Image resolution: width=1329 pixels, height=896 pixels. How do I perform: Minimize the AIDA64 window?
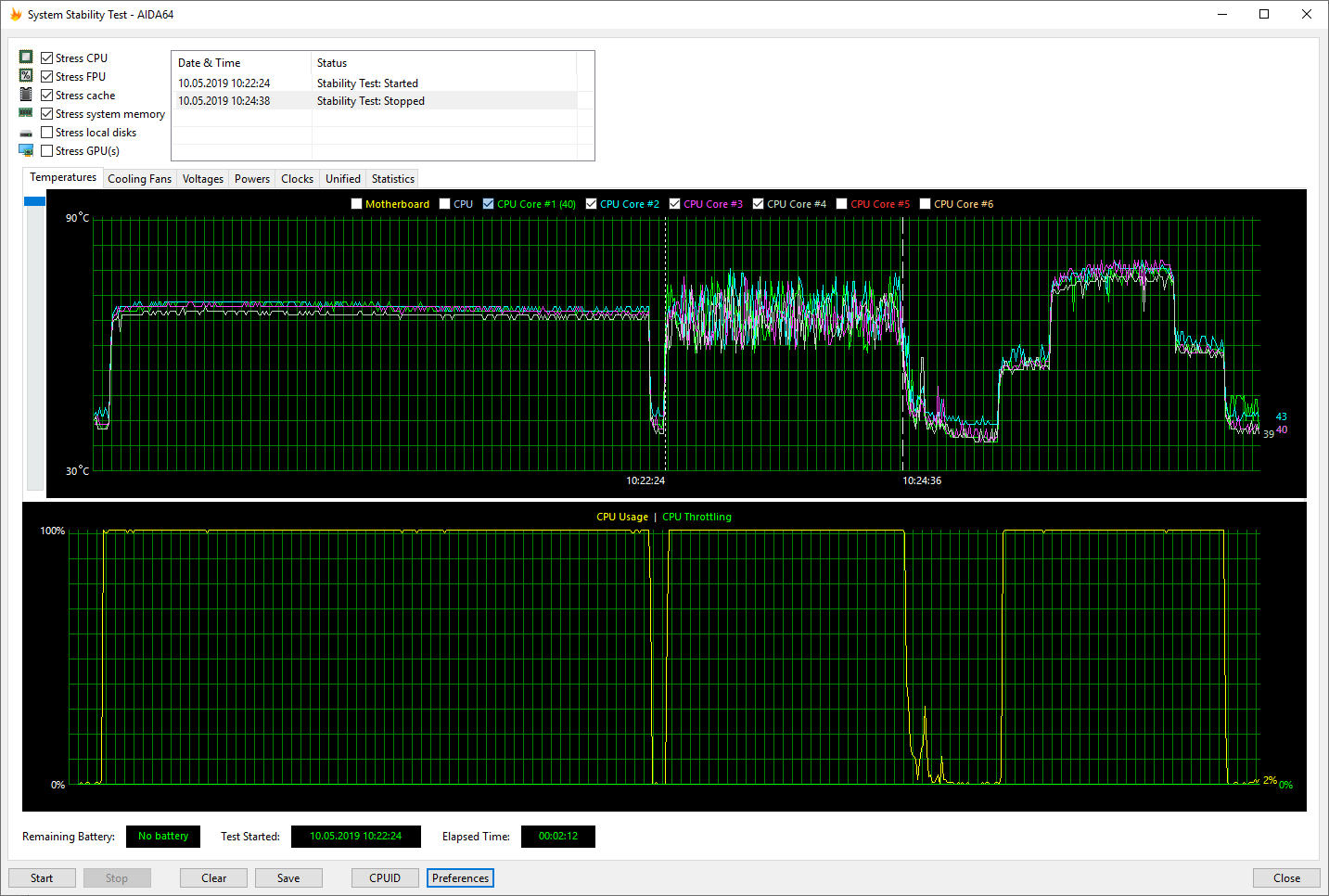click(1221, 14)
